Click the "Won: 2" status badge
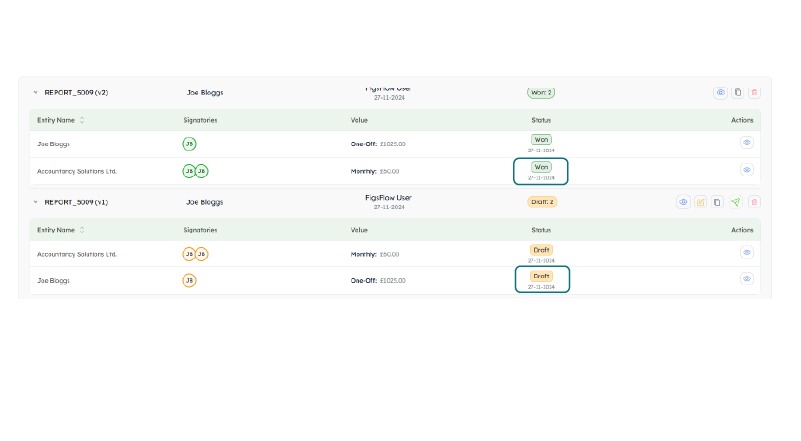The height and width of the screenshot is (441, 801). pyautogui.click(x=541, y=93)
